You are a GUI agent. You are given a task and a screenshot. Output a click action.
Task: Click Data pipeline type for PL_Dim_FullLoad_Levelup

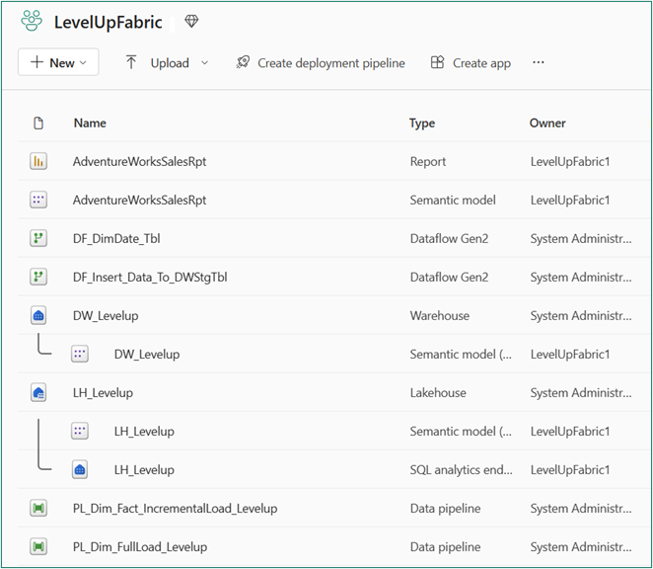445,547
